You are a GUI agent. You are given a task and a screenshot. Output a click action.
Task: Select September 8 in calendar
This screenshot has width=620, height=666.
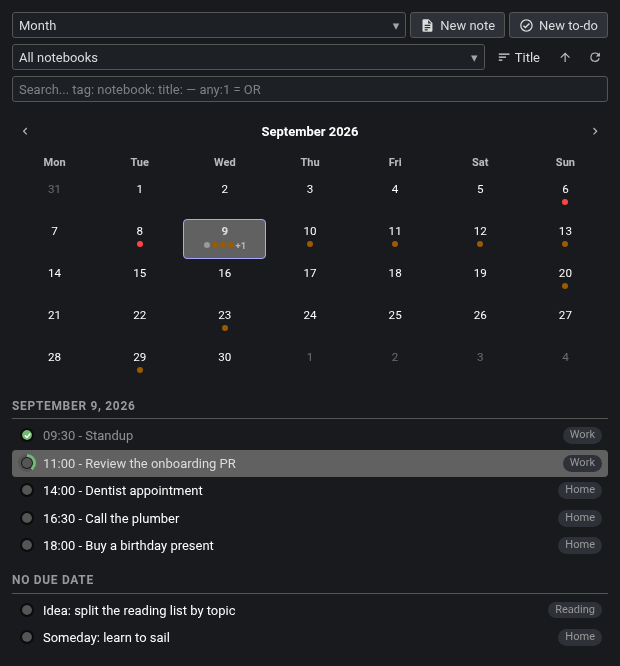point(140,239)
